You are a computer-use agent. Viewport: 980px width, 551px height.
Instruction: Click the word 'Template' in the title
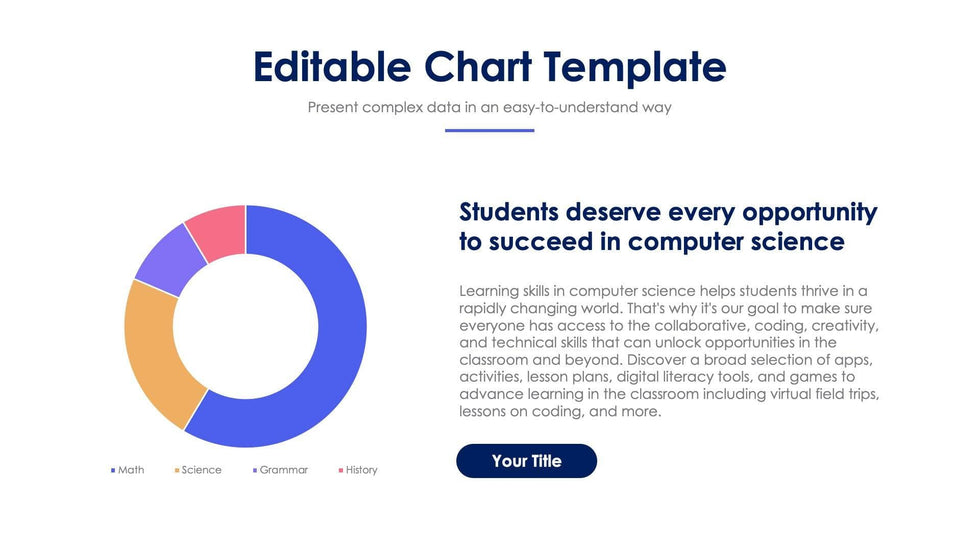pos(635,66)
